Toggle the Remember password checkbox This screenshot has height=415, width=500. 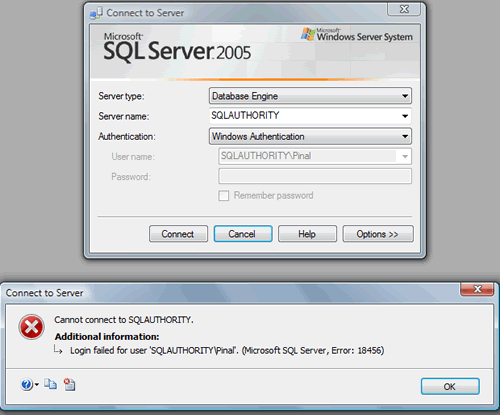click(224, 195)
